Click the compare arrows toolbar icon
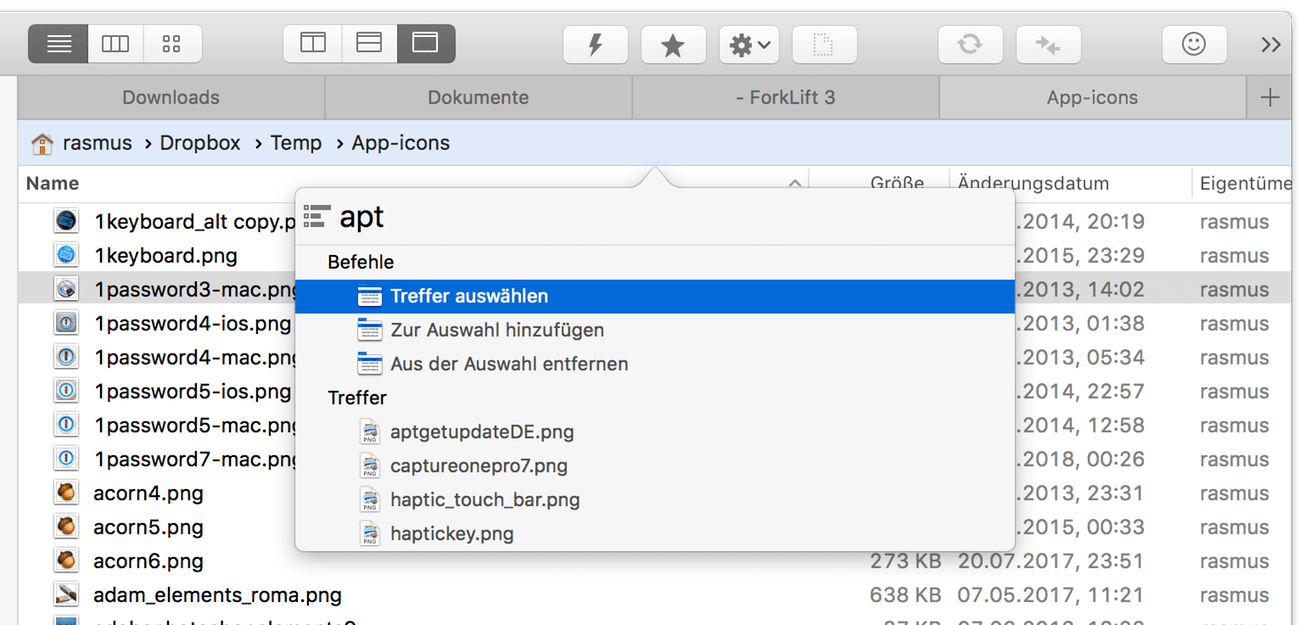The image size is (1300, 625). tap(1048, 45)
